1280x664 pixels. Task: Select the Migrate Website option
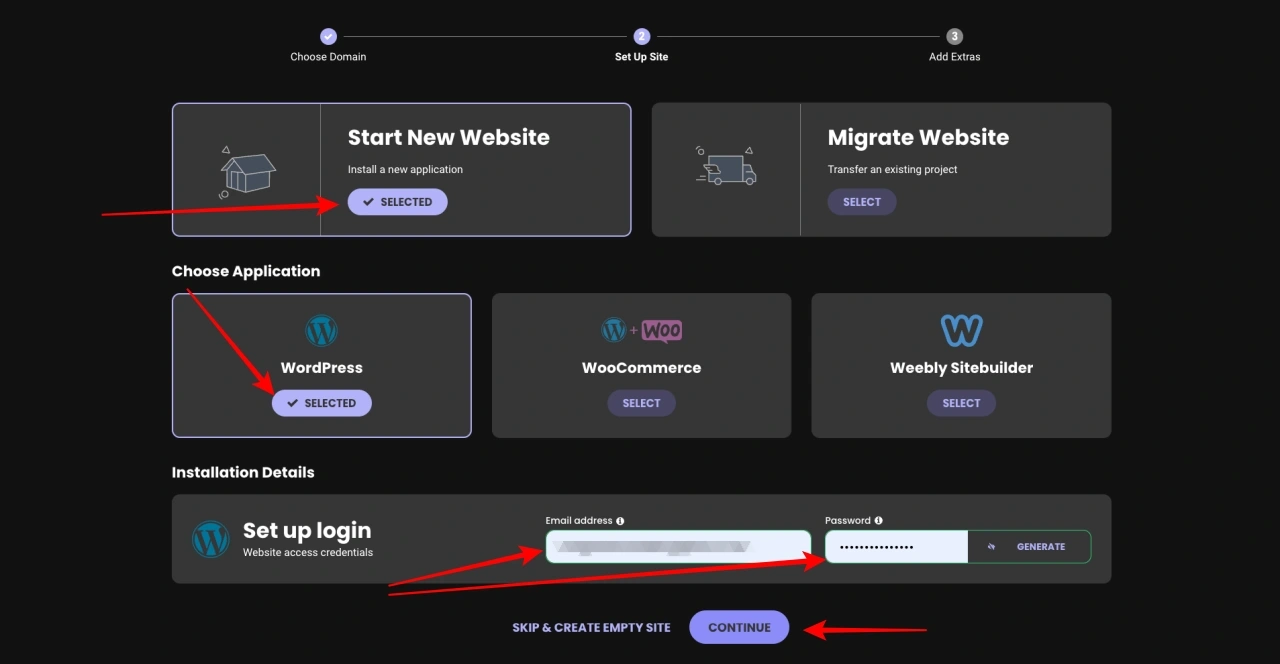pyautogui.click(x=861, y=201)
